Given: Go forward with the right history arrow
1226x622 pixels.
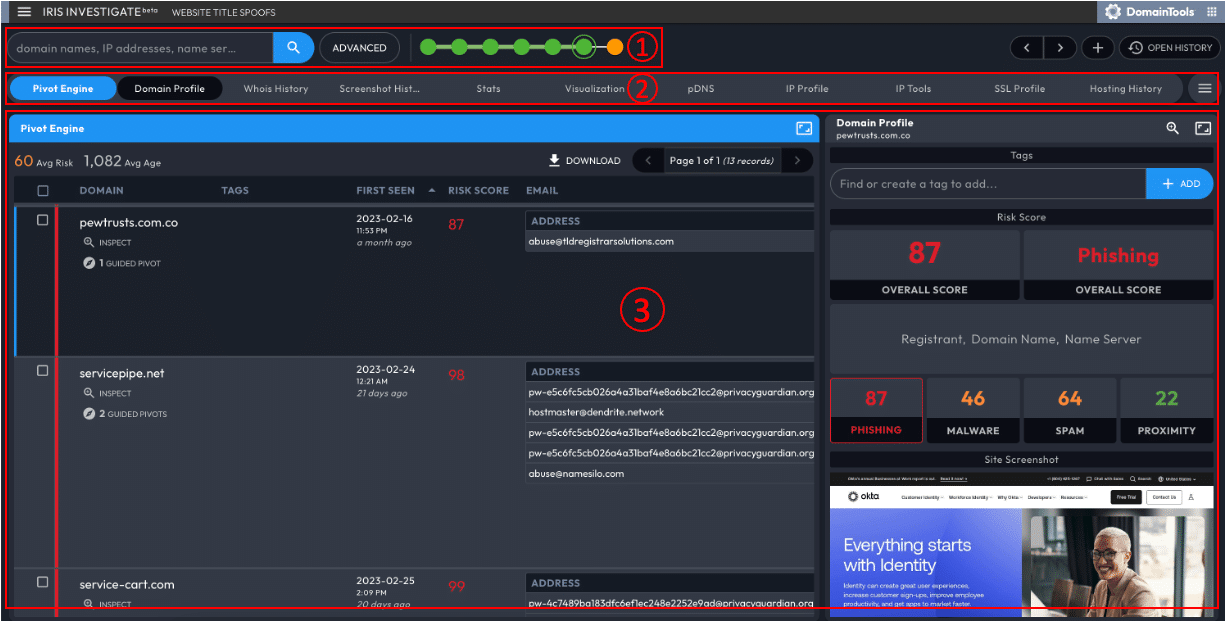Looking at the screenshot, I should click(1059, 48).
